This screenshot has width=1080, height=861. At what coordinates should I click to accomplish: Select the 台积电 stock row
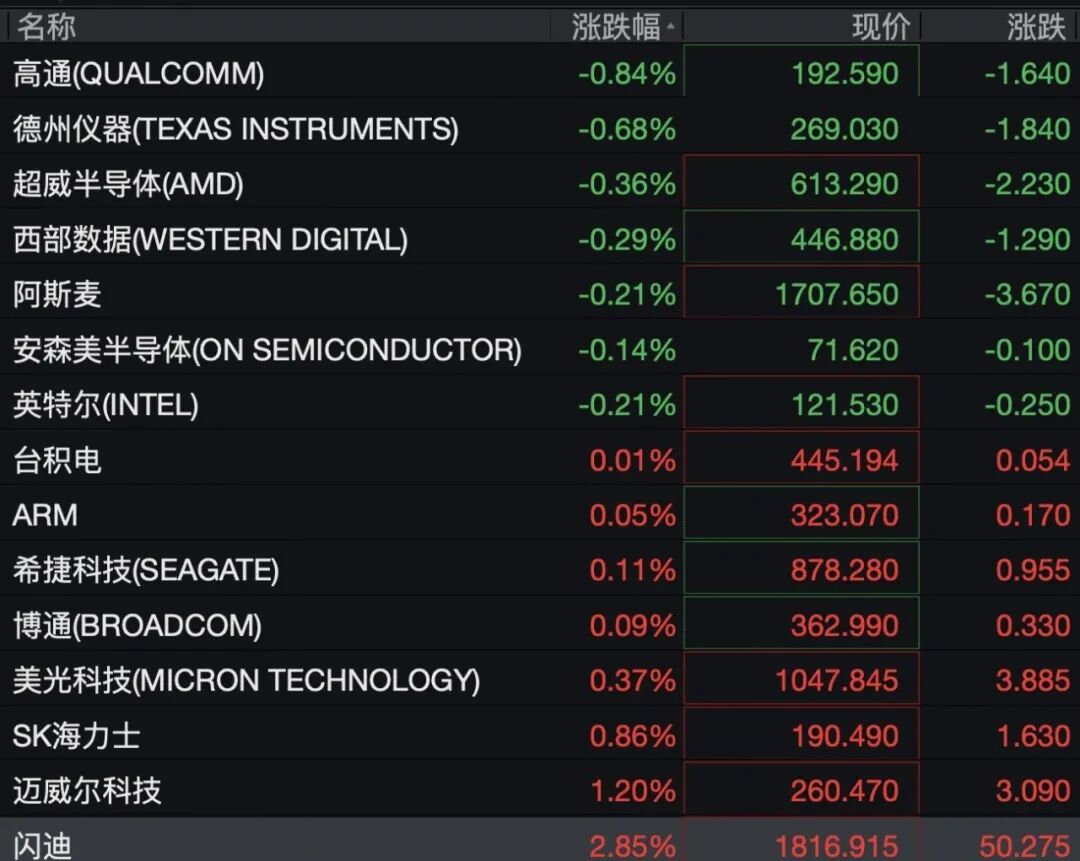pyautogui.click(x=540, y=459)
